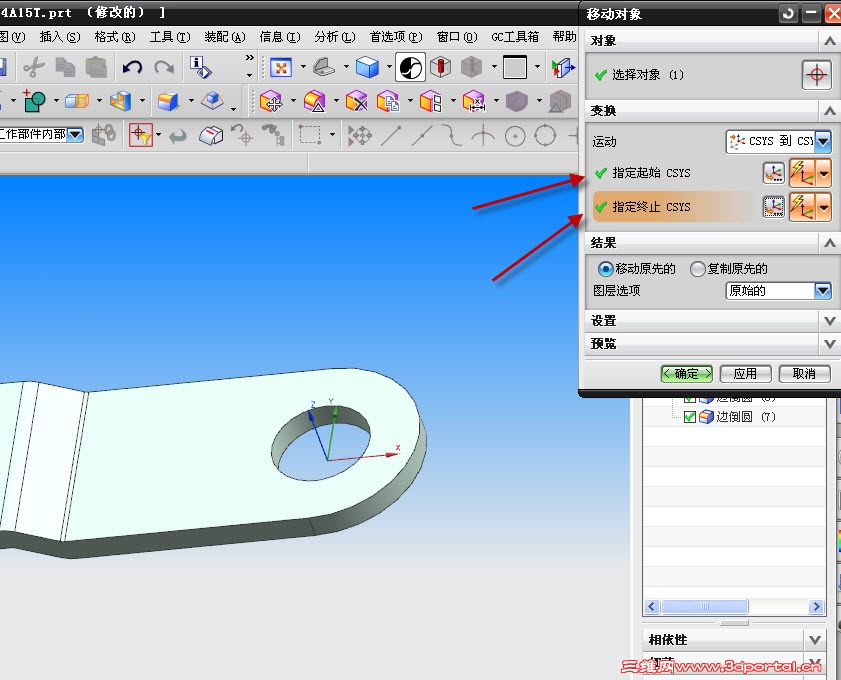Click navigator scroll right arrow
Viewport: 841px width, 680px height.
(816, 607)
